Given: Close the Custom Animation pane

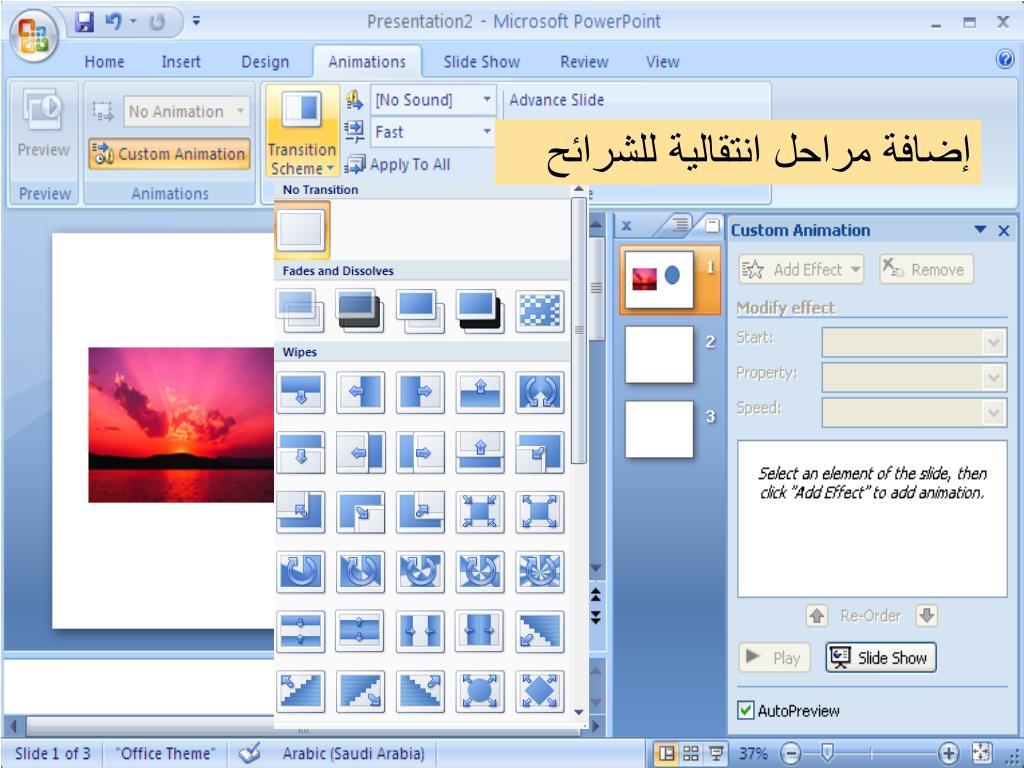Looking at the screenshot, I should click(x=1004, y=231).
